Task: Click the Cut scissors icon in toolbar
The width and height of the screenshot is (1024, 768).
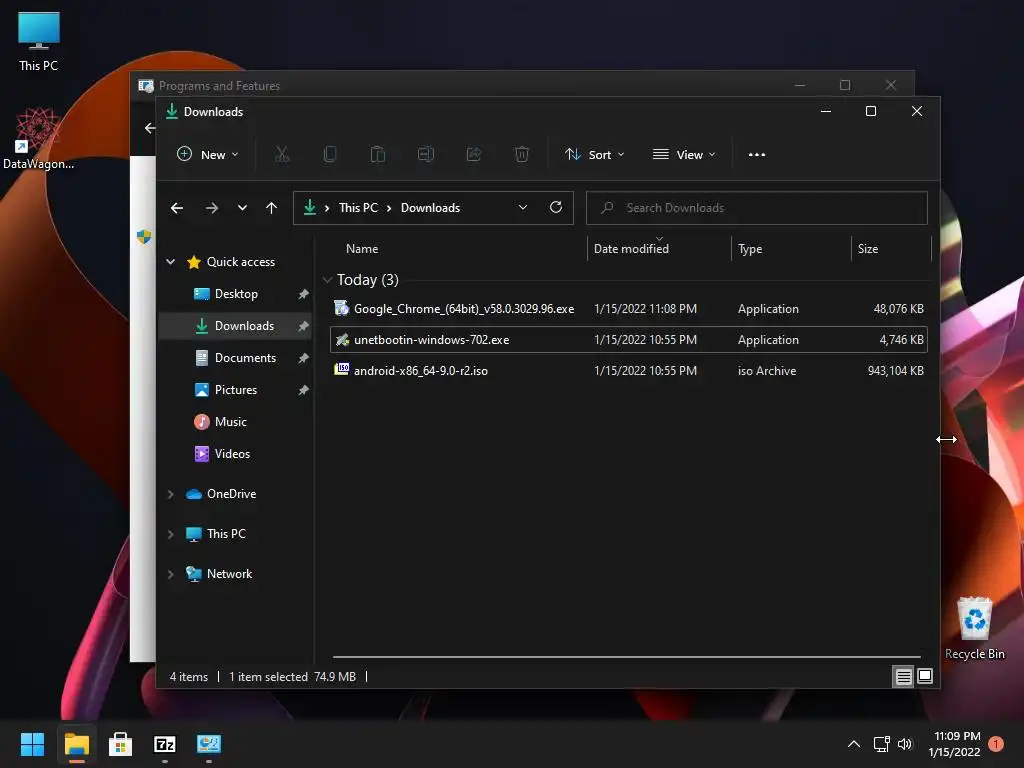Action: coord(281,154)
